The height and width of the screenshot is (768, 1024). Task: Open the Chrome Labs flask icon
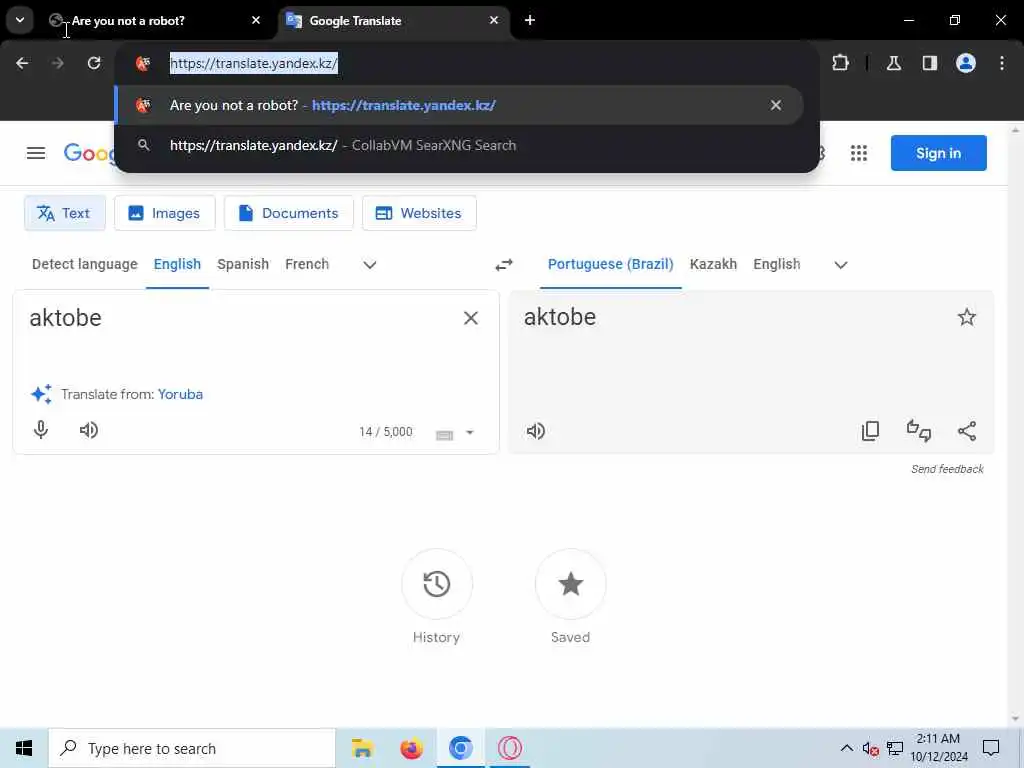point(894,63)
